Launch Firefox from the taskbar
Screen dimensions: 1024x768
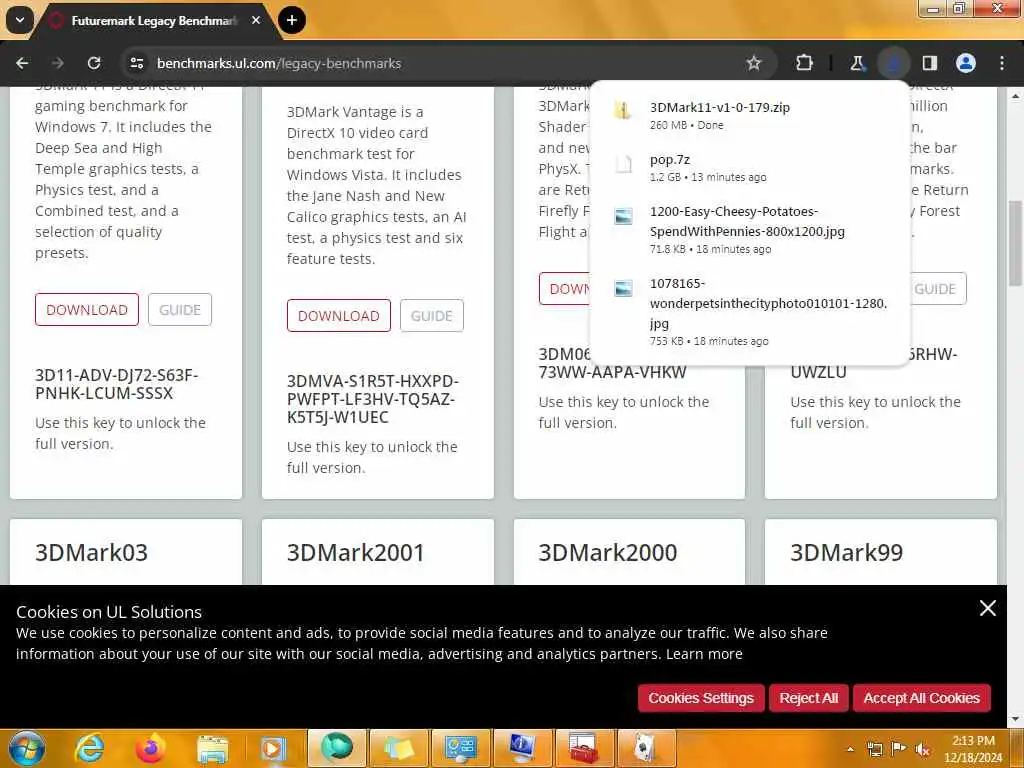point(151,748)
